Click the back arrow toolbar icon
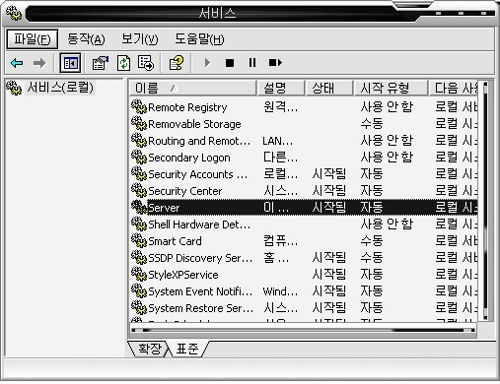 coord(17,63)
